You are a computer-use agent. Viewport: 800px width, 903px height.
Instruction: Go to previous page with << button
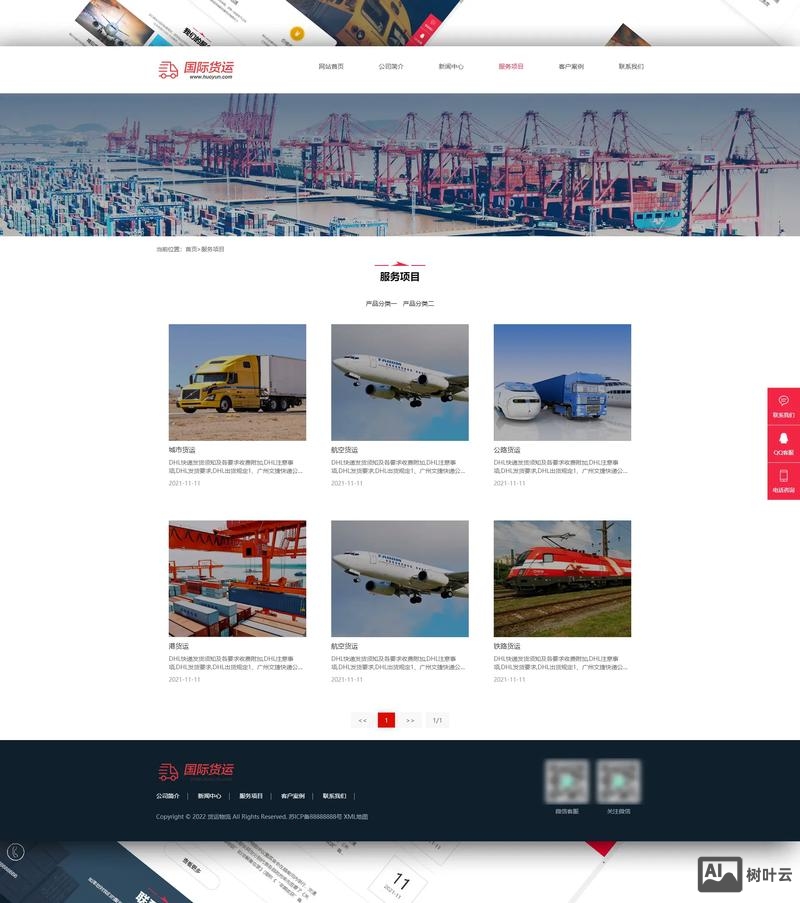(x=362, y=720)
